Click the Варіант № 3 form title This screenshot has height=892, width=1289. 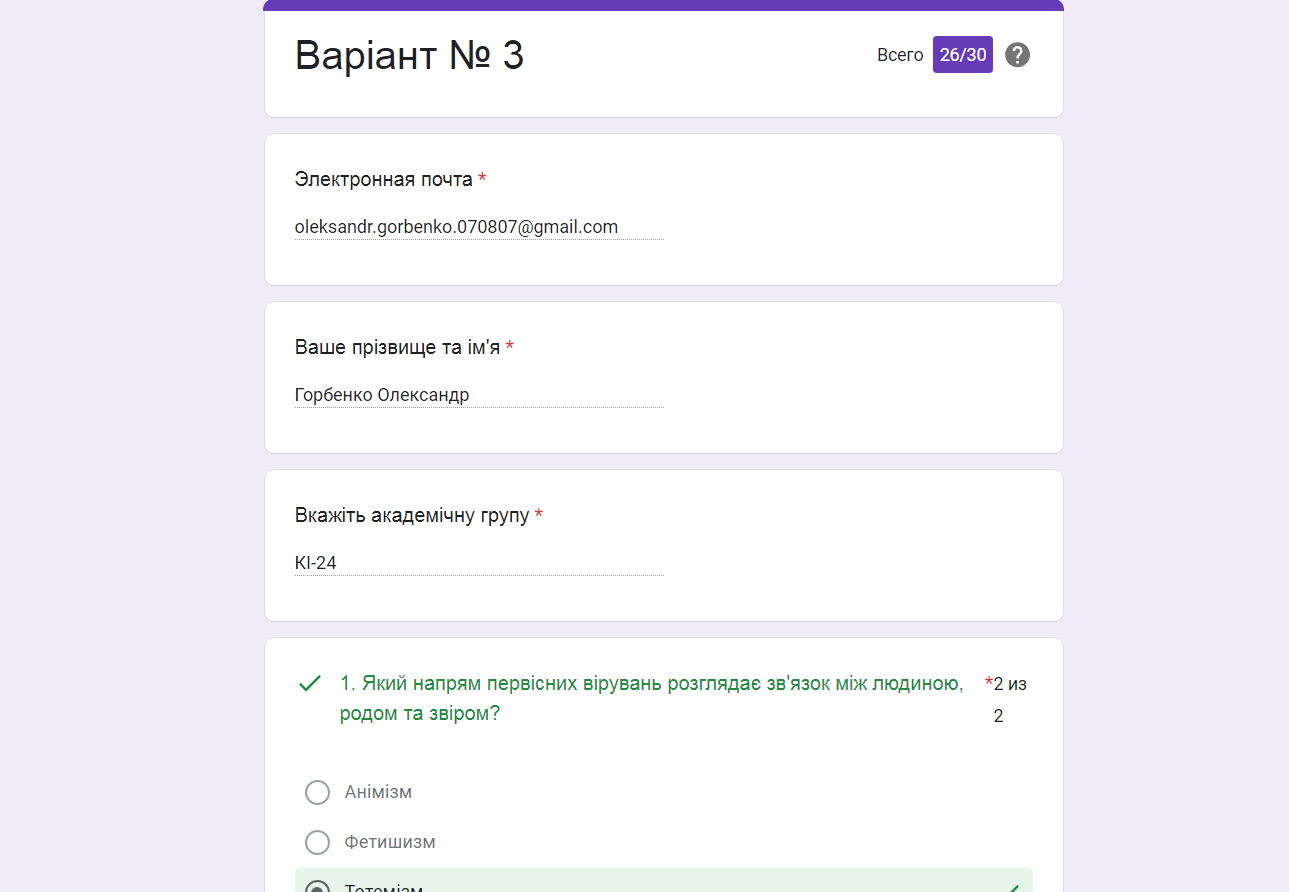409,56
